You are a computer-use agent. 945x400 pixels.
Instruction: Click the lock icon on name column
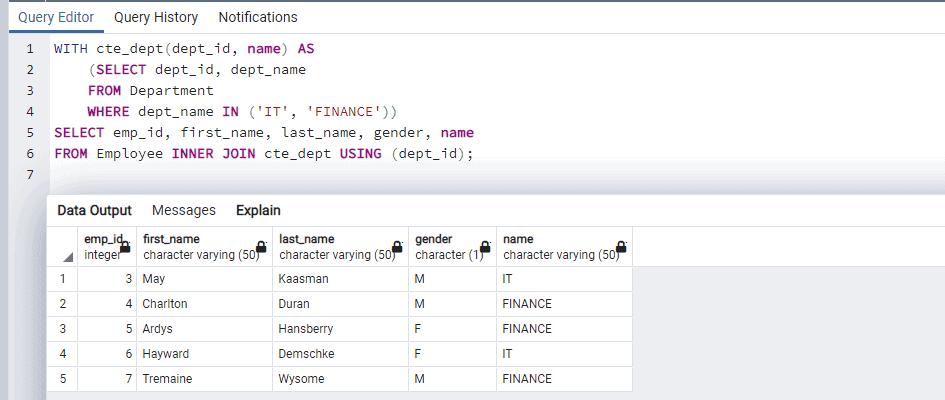point(621,247)
